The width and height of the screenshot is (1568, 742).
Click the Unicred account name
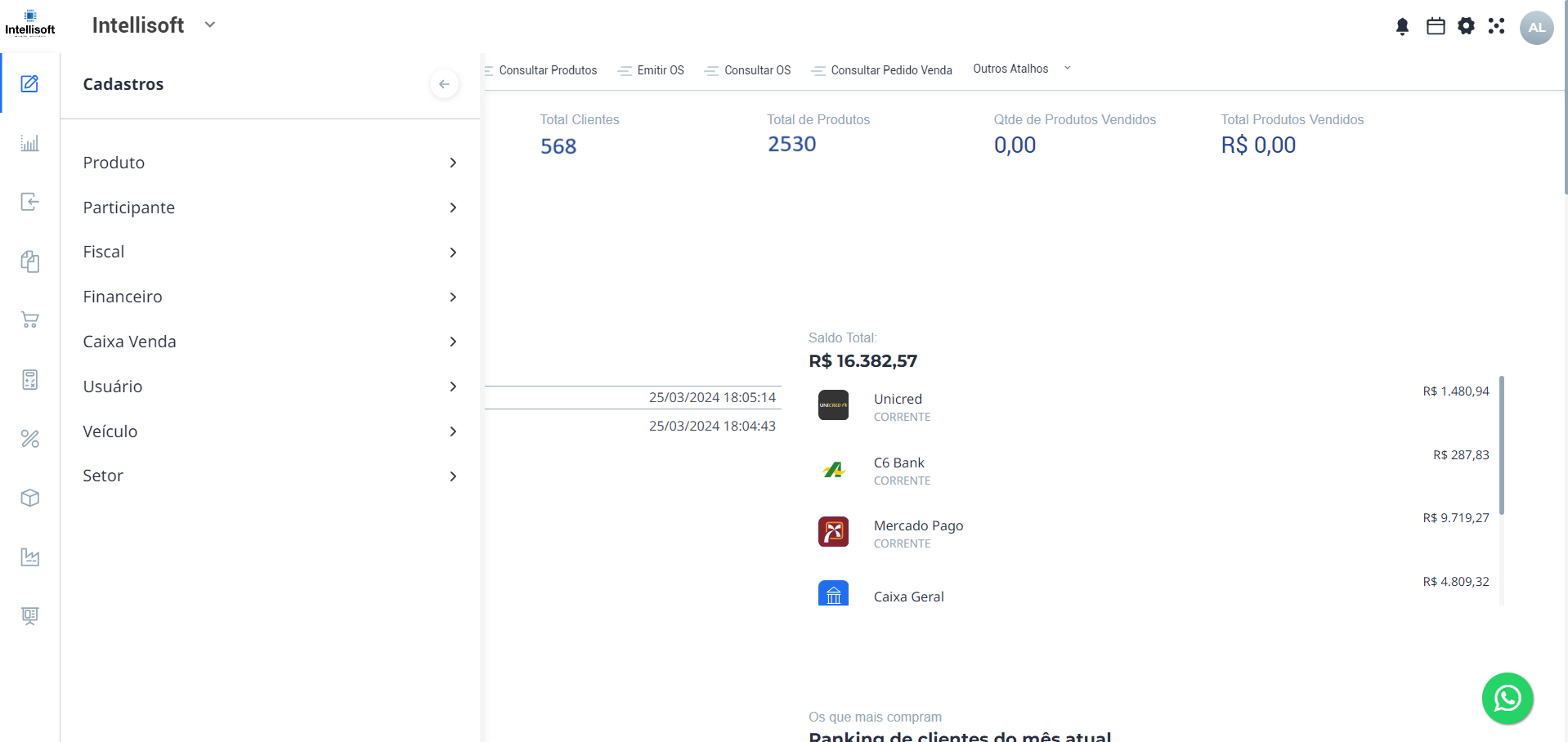[x=898, y=399]
